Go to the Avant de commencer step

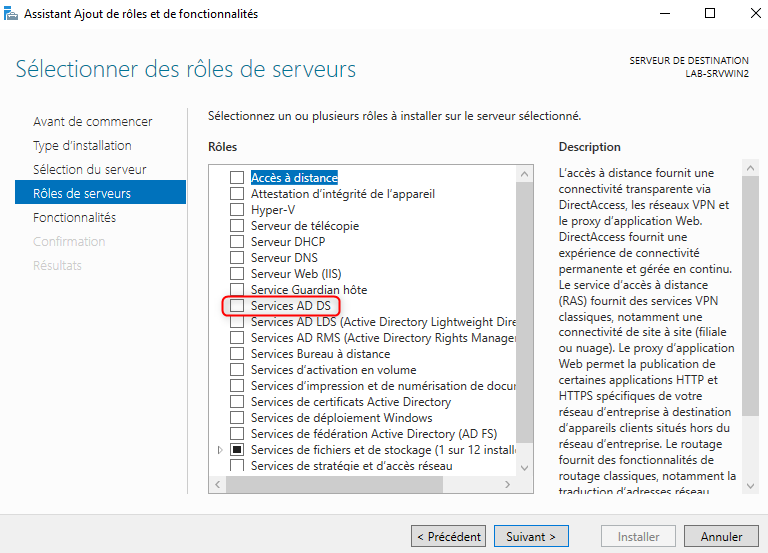[93, 121]
